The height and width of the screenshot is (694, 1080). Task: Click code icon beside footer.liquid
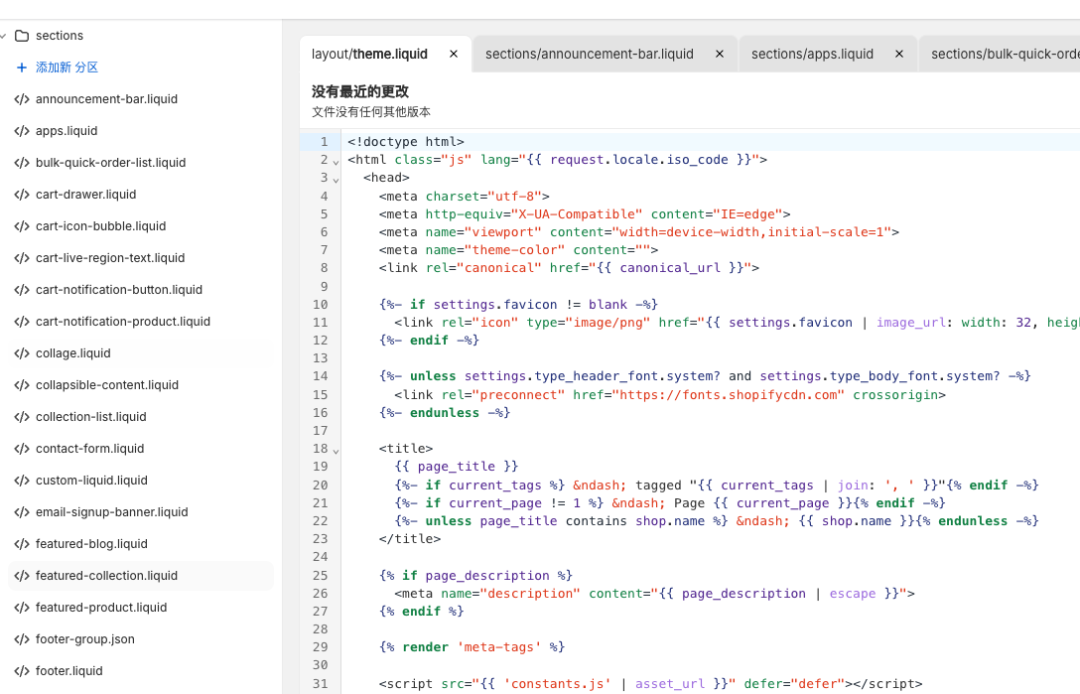pos(22,671)
